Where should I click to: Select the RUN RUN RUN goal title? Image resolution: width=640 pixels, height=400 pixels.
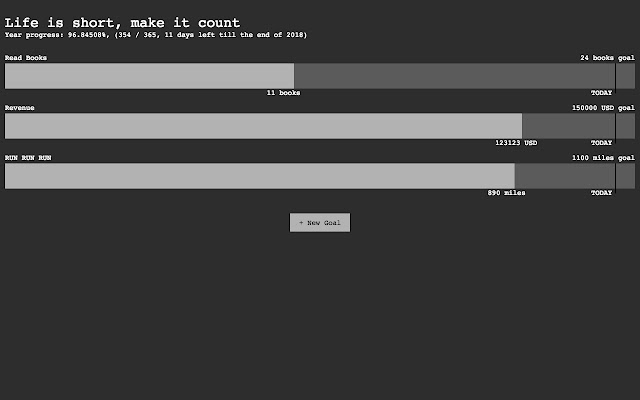point(28,158)
